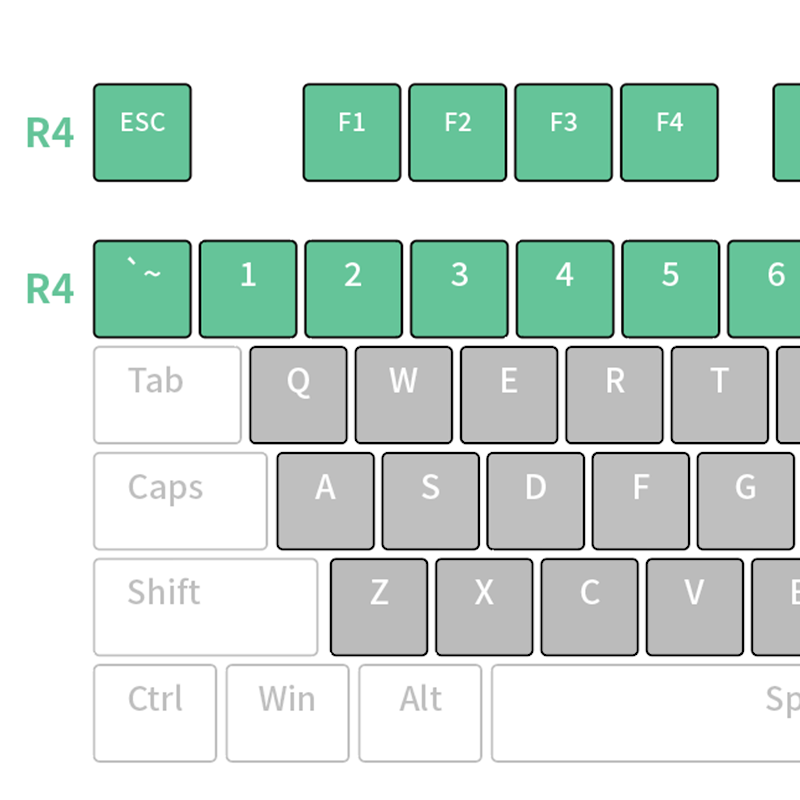Click the green ESC key
The width and height of the screenshot is (800, 800).
click(x=142, y=132)
